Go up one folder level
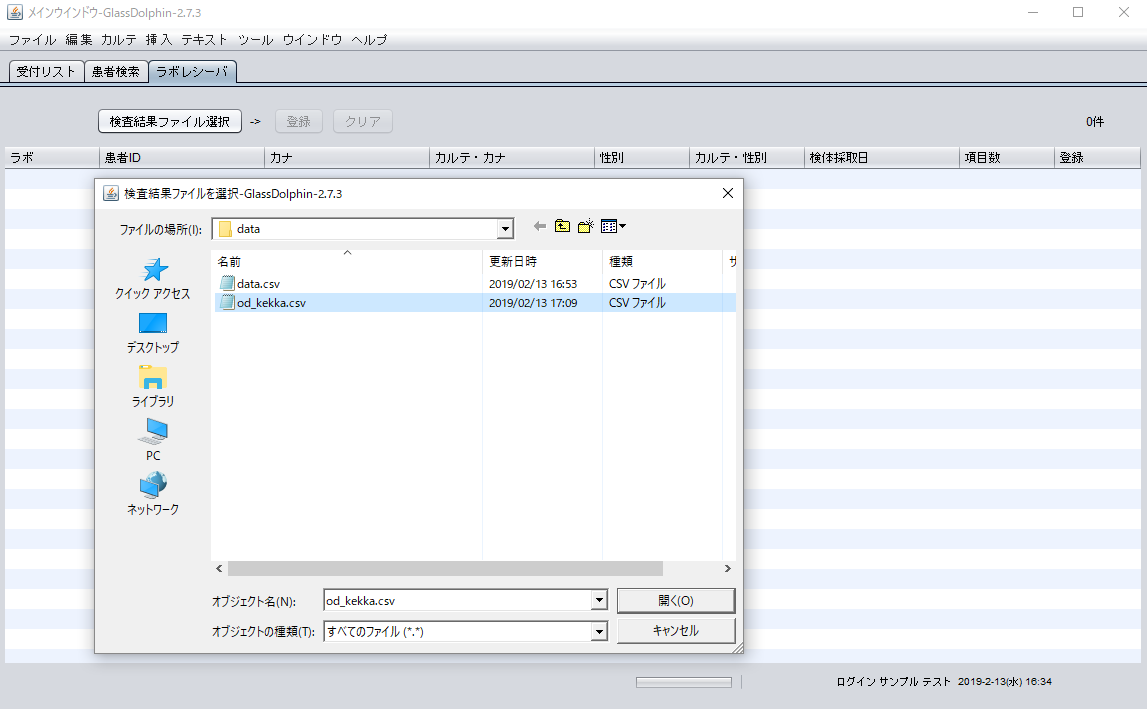Viewport: 1147px width, 709px height. pos(563,227)
